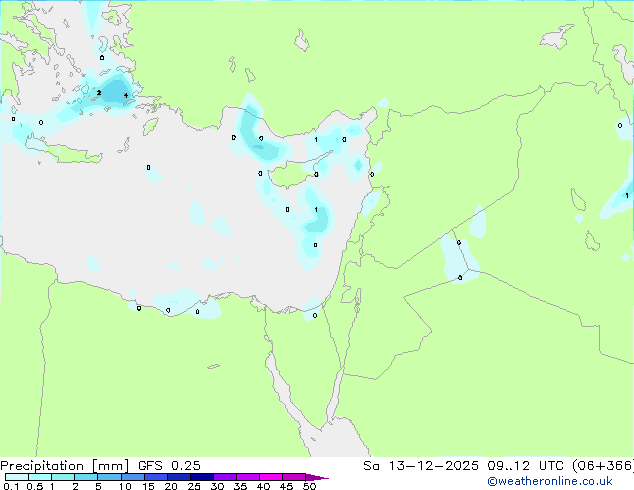The height and width of the screenshot is (490, 634).
Task: Click the legend swatch between 35 and 40
Action: click(248, 477)
